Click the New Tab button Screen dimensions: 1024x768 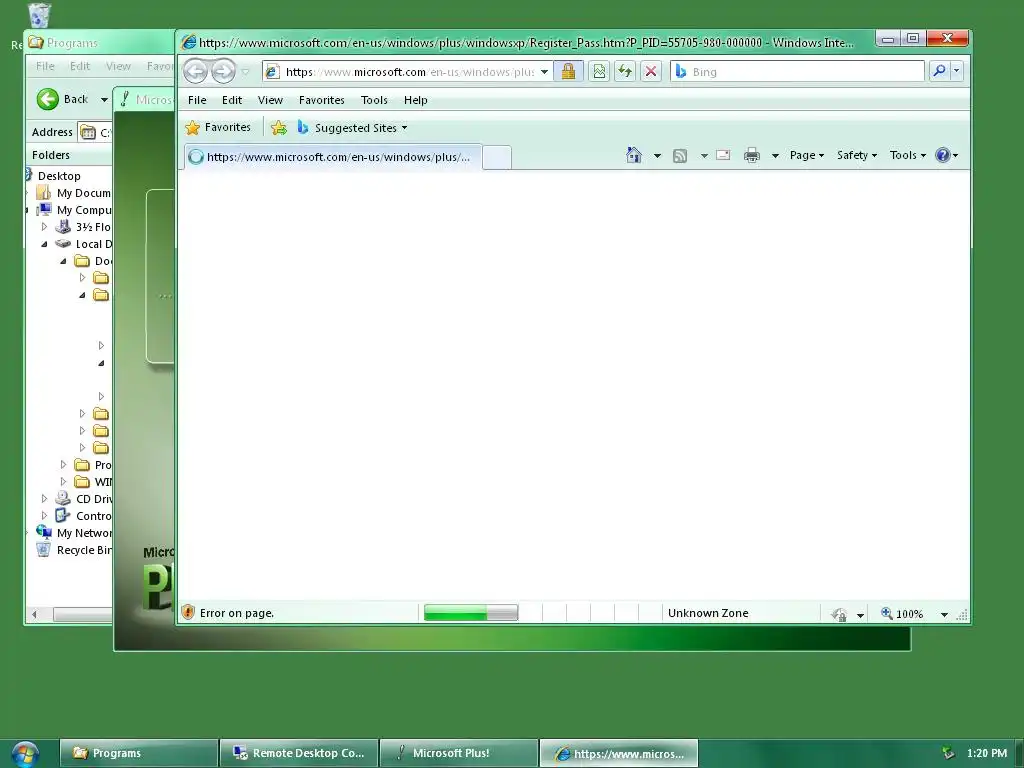point(497,157)
